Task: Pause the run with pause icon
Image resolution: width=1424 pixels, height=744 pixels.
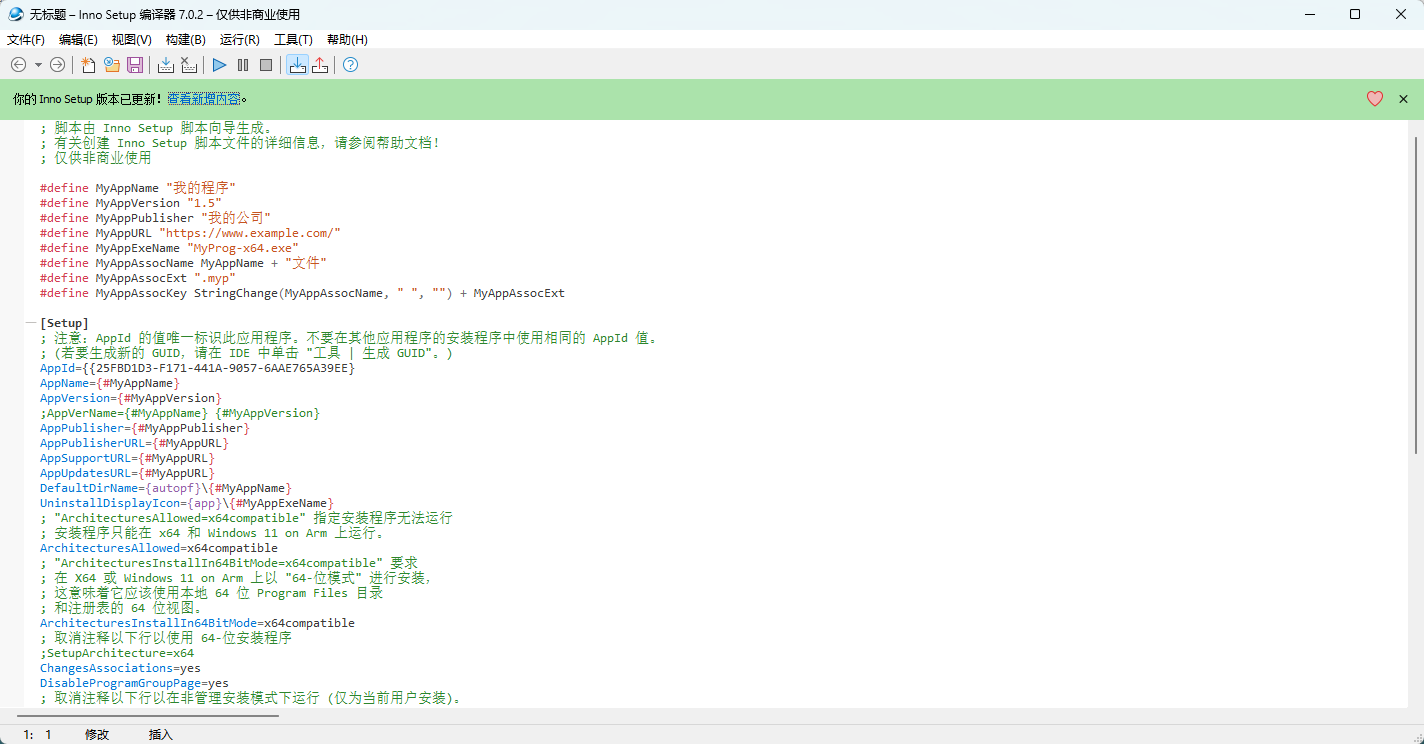Action: [243, 65]
